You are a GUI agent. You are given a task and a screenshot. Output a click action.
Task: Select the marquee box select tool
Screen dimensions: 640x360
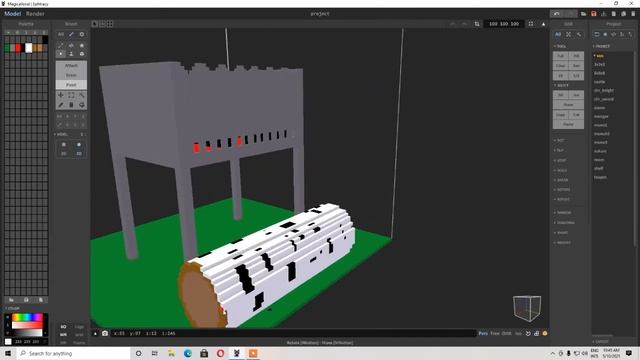(x=71, y=95)
